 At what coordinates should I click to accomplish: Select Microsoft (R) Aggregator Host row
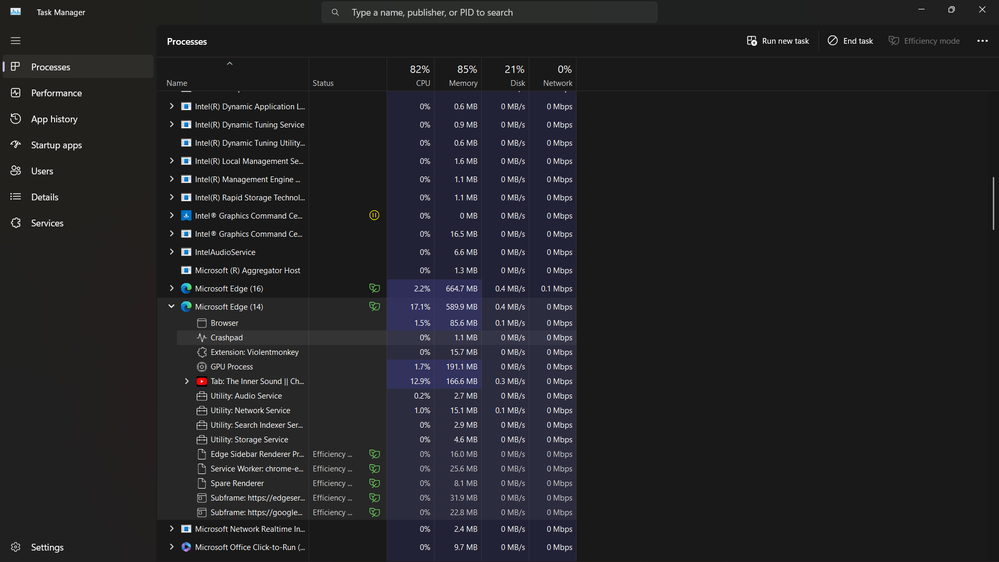click(367, 270)
